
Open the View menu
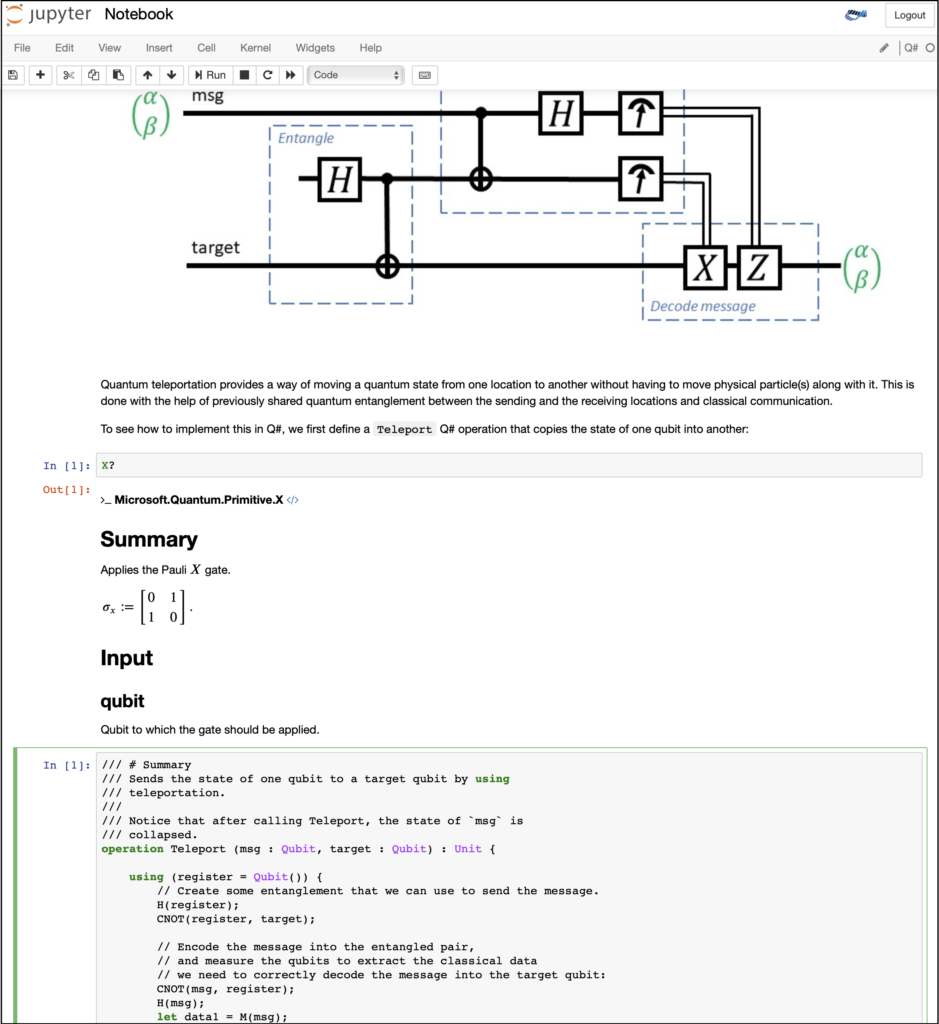[109, 48]
